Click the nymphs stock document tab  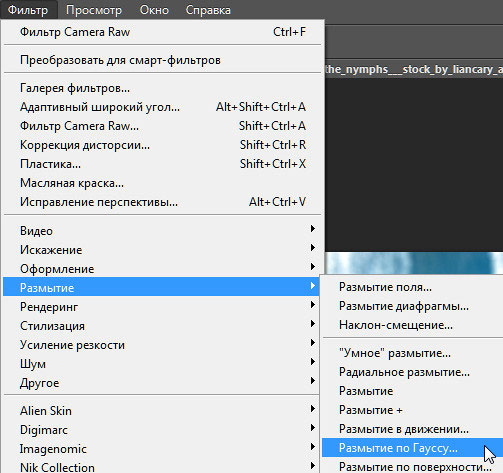pos(414,69)
